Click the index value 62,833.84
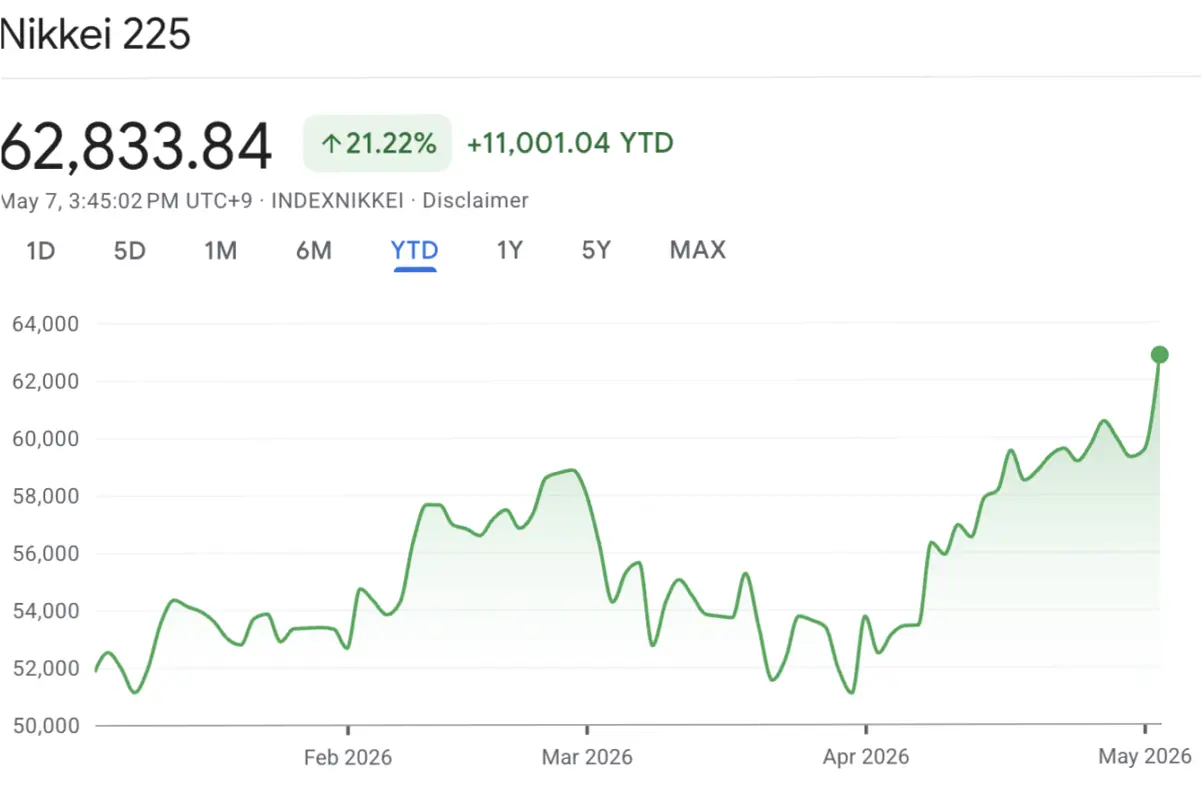1204x804 pixels. pos(136,146)
